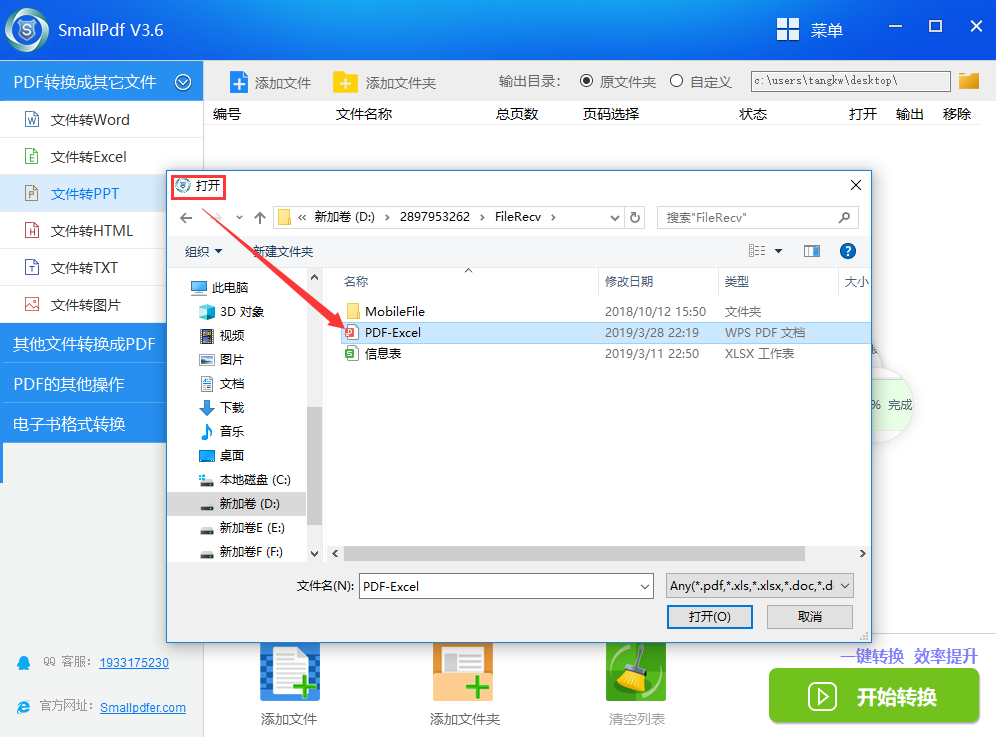Click the 文件名 input field
Viewport: 996px width, 737px height.
[x=506, y=586]
